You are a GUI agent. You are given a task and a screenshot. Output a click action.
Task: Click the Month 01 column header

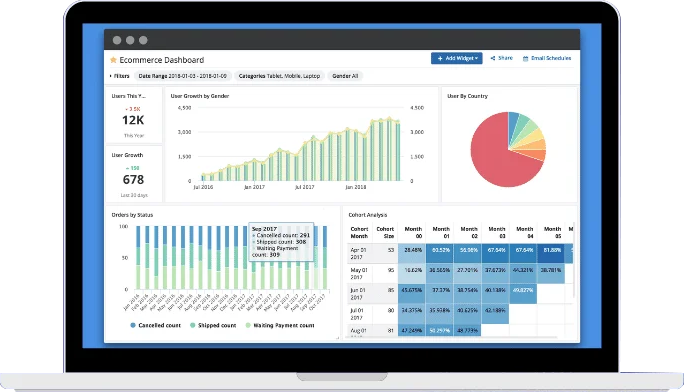click(x=441, y=232)
